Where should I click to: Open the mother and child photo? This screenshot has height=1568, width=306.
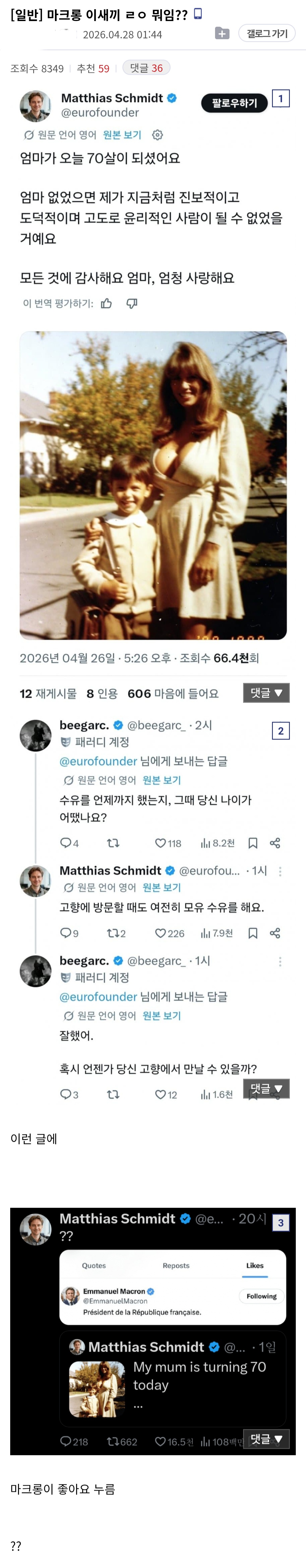[153, 485]
